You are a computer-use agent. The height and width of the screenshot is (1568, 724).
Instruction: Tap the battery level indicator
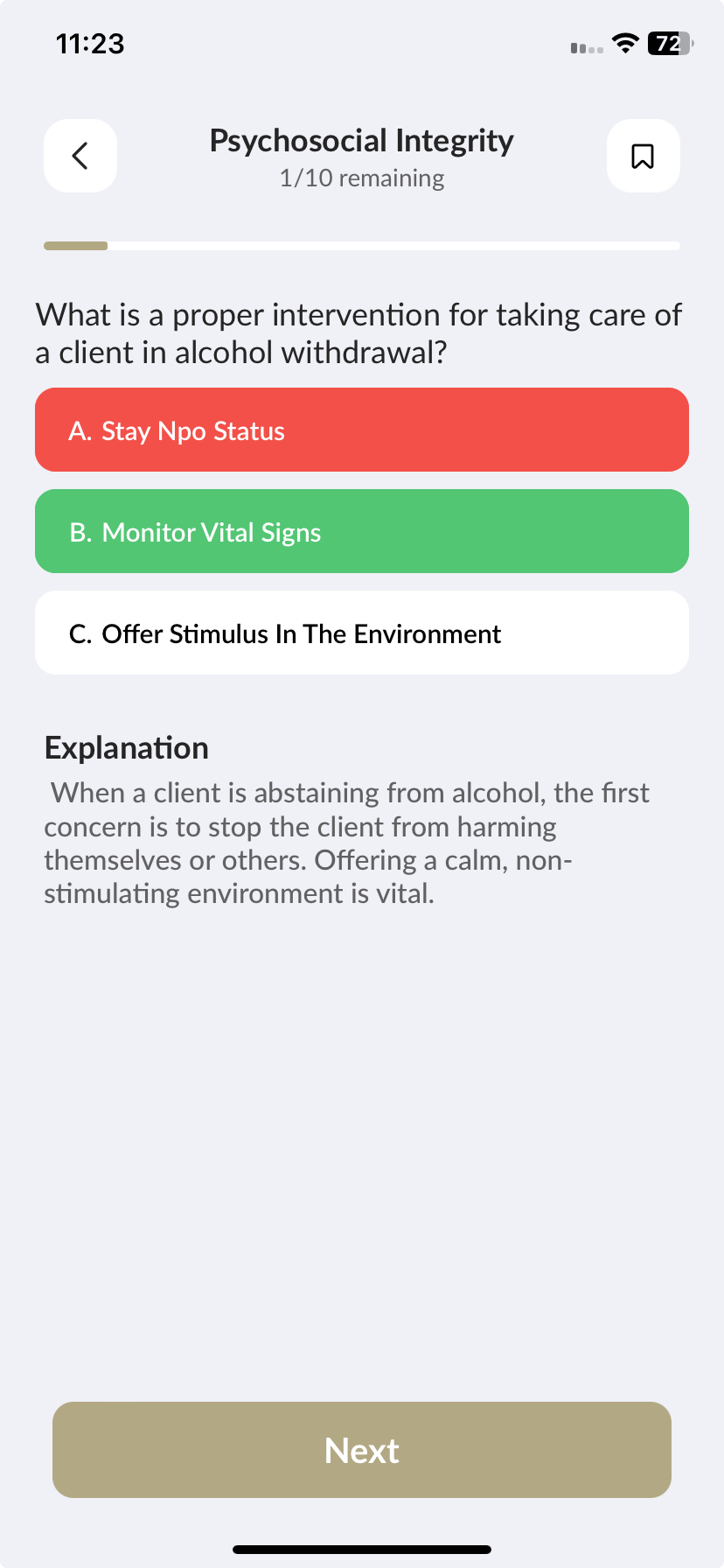click(x=669, y=43)
